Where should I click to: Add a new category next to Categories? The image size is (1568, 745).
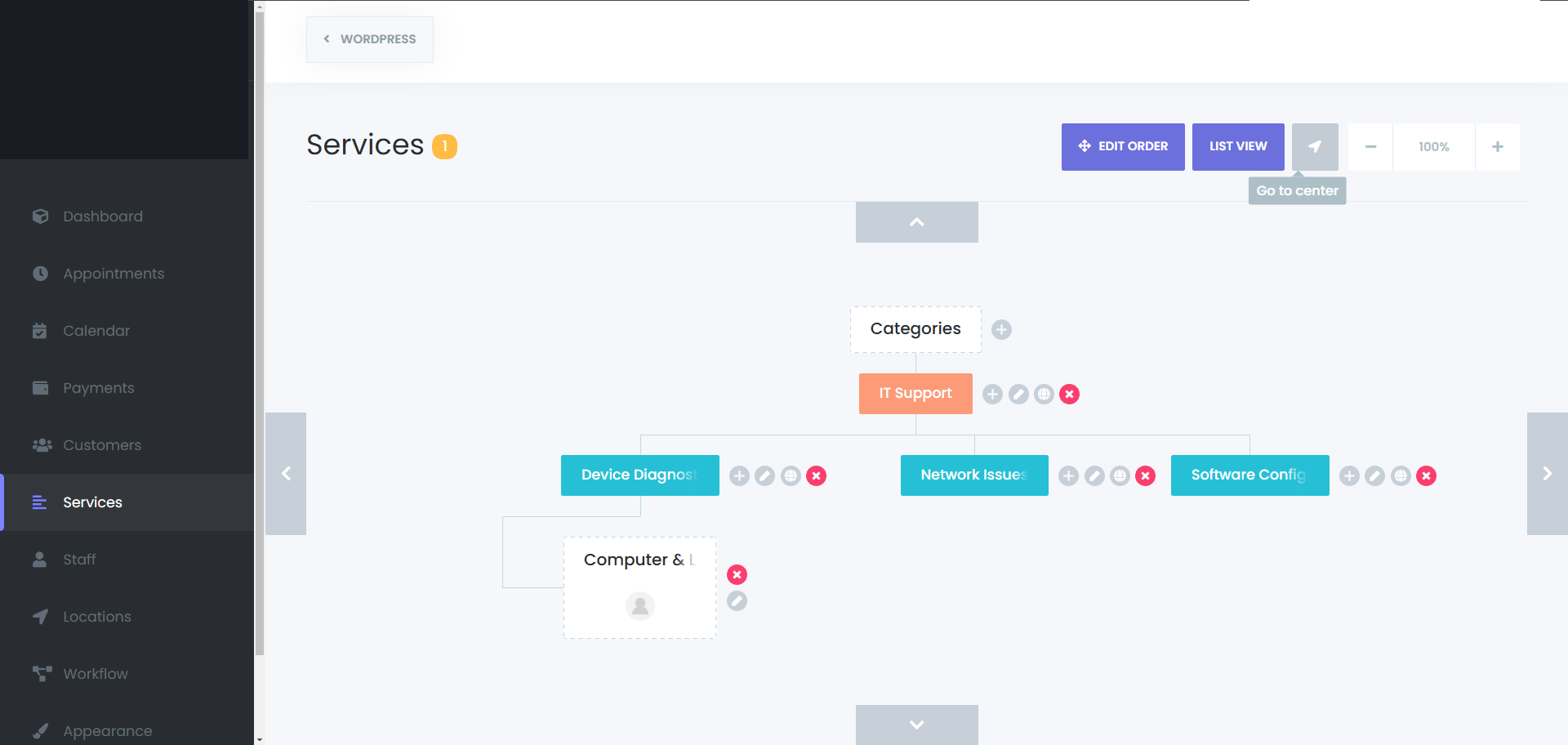click(x=1001, y=329)
